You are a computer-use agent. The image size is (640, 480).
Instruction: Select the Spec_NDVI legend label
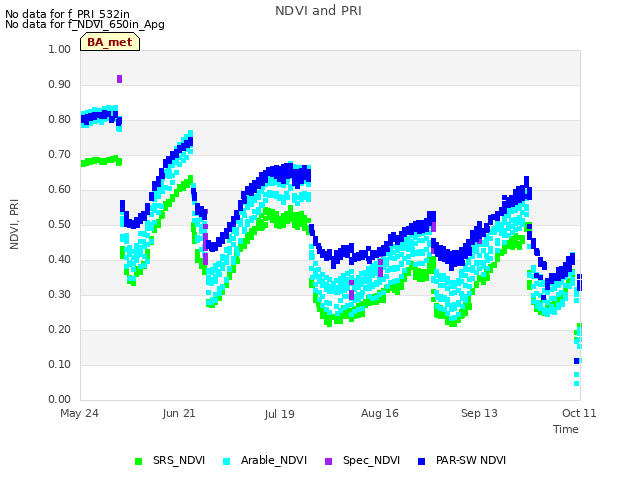[371, 460]
